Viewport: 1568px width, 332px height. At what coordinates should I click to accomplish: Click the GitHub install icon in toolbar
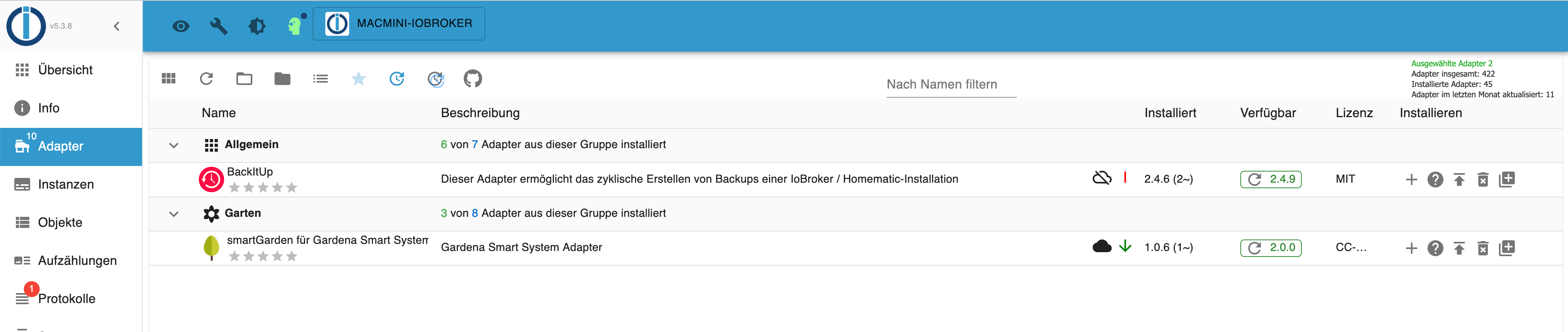pyautogui.click(x=473, y=79)
